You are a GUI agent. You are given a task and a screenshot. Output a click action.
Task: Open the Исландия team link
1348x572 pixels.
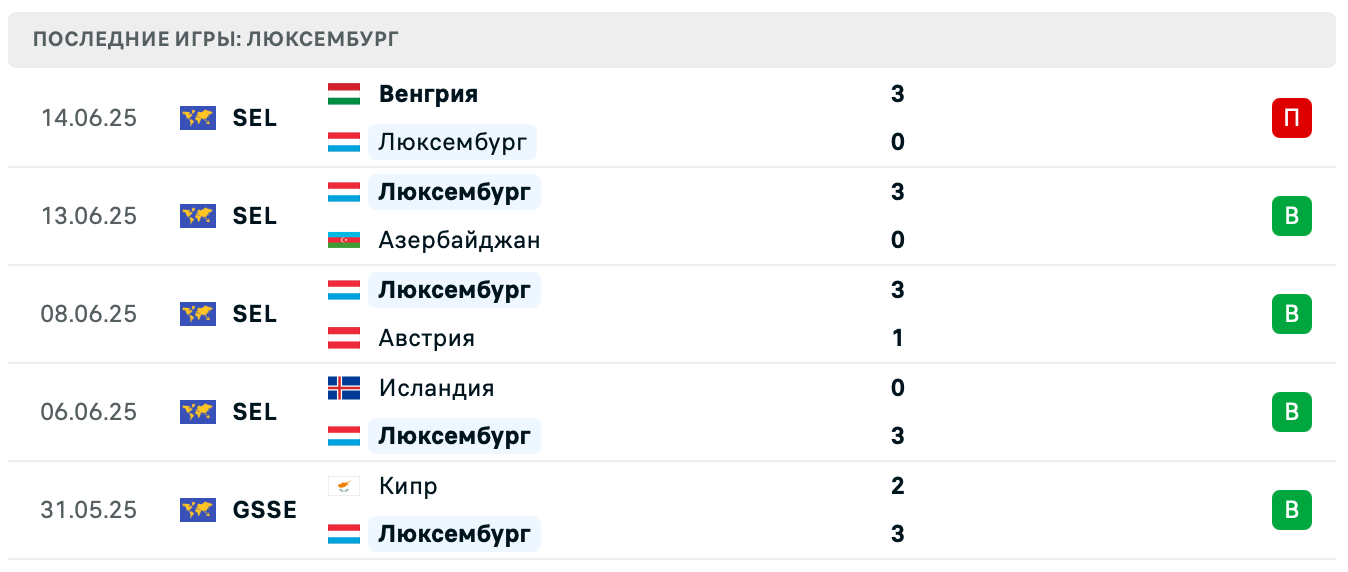[436, 388]
